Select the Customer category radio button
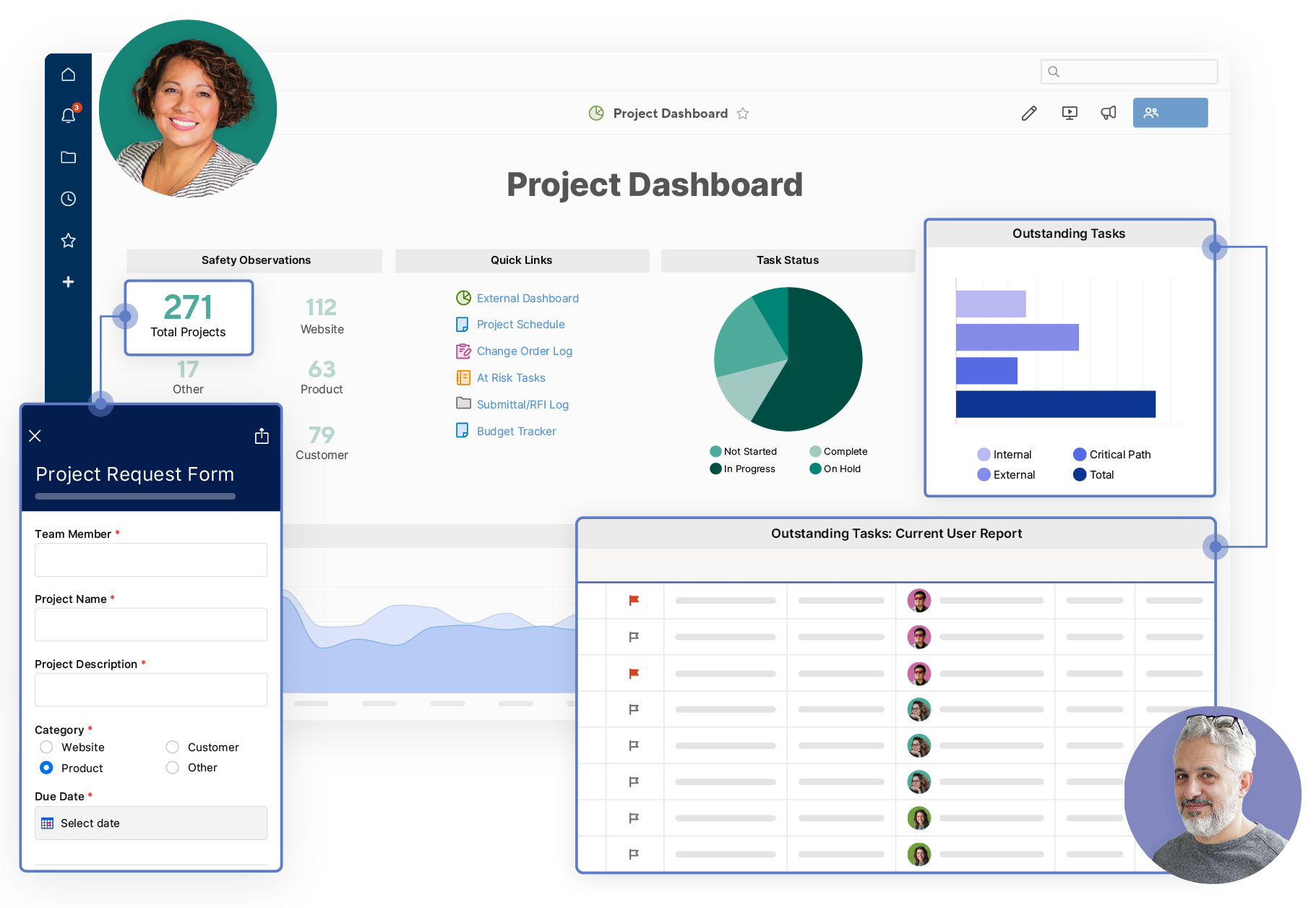The width and height of the screenshot is (1316, 908). pos(173,747)
